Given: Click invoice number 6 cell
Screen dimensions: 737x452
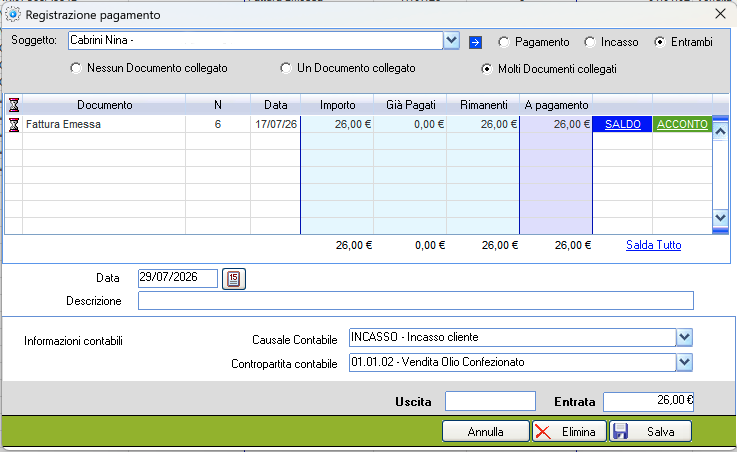Looking at the screenshot, I should [218, 125].
